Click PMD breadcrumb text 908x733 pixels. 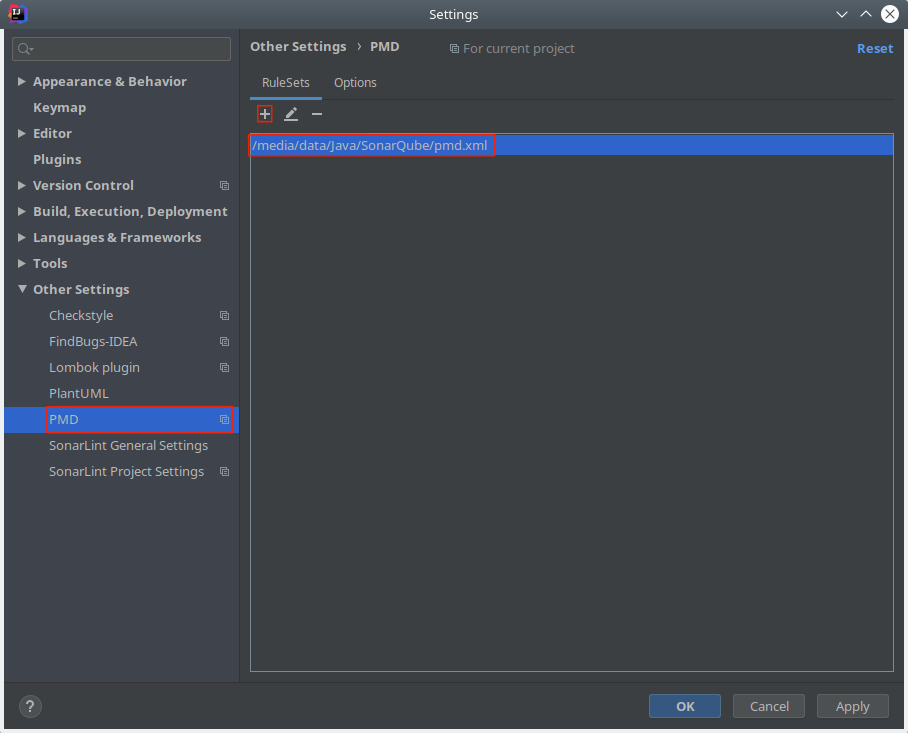pos(385,47)
